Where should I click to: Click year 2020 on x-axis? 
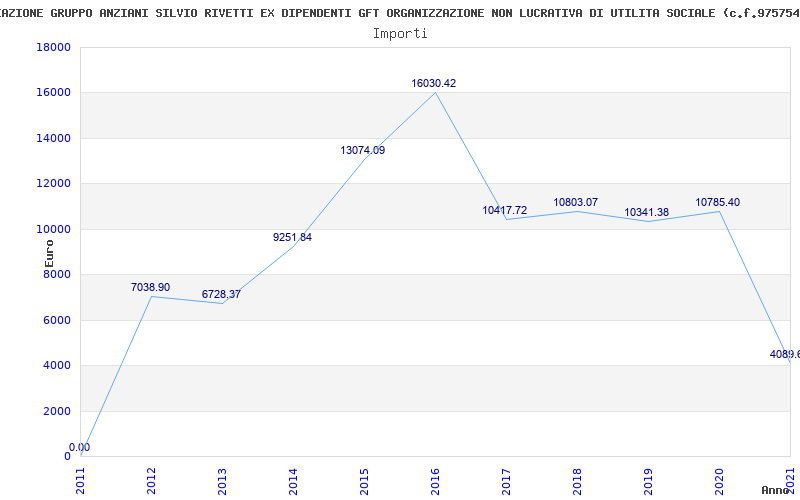tap(719, 482)
